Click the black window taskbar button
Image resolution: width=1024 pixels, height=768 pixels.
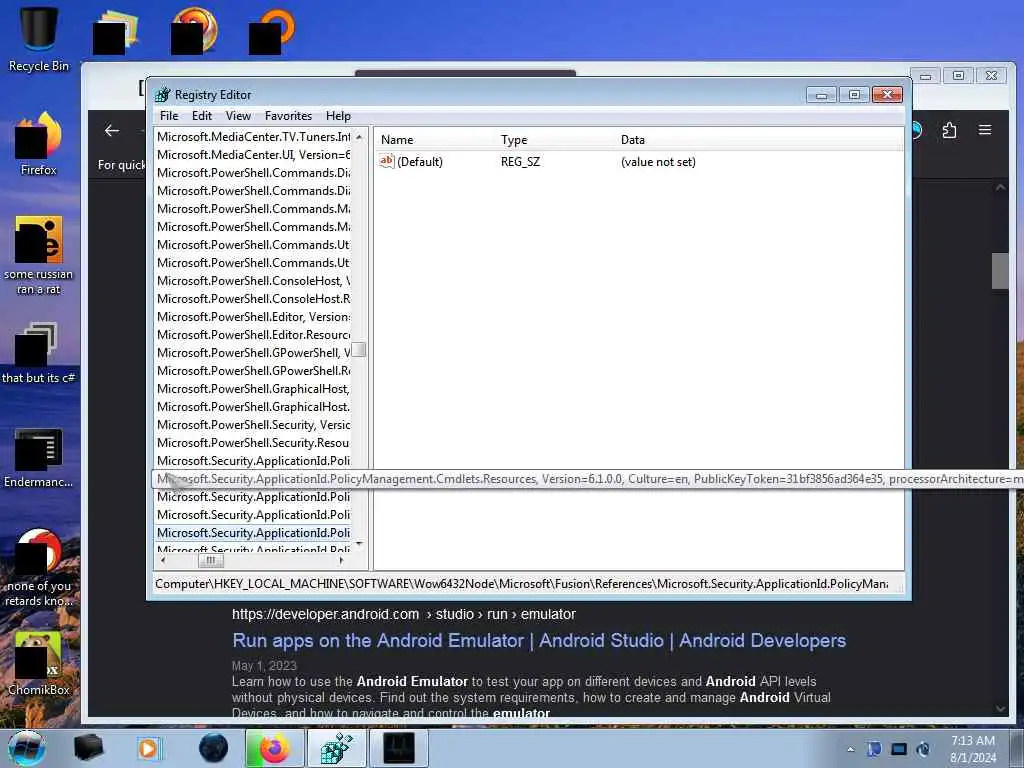399,748
